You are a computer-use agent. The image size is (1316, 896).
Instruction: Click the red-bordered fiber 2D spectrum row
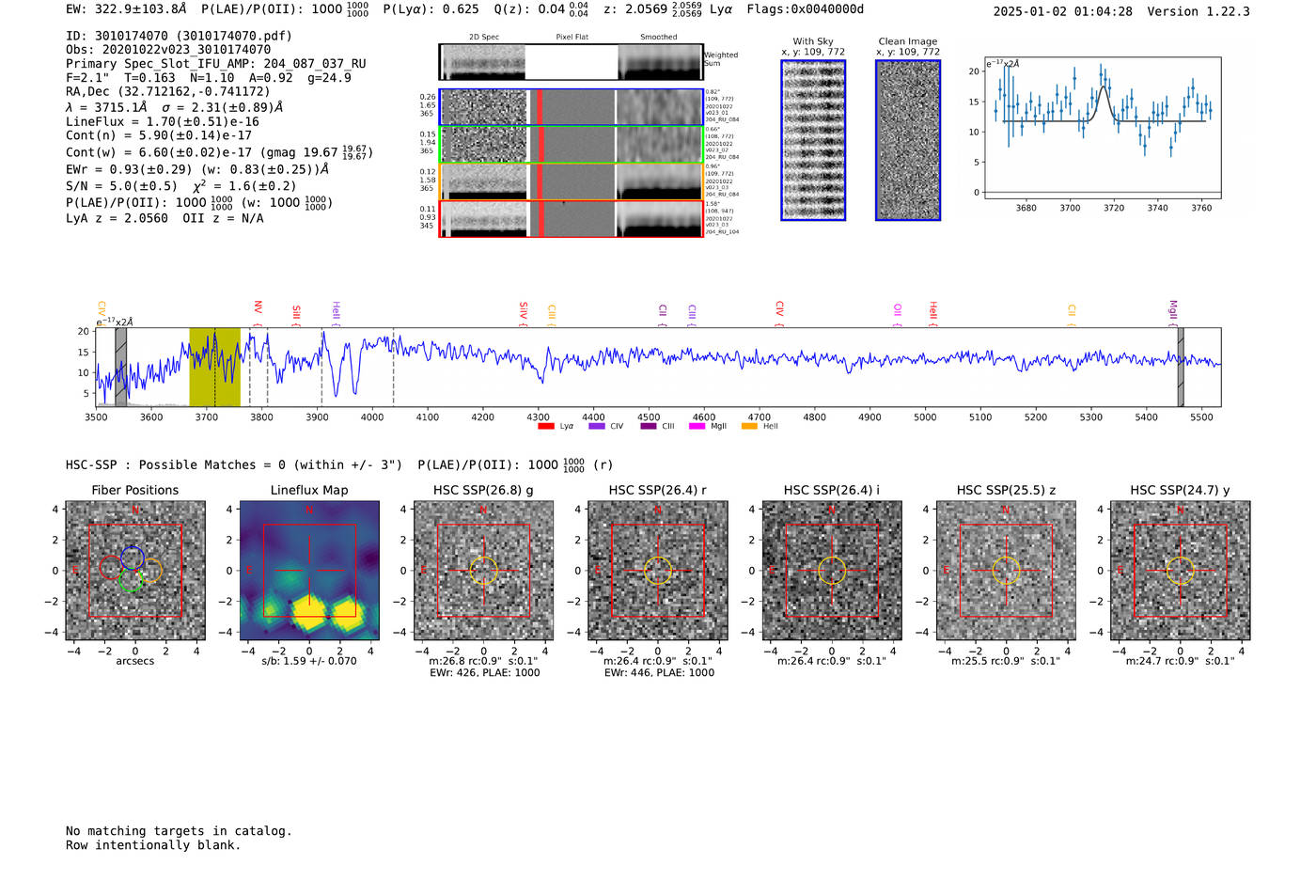(x=571, y=219)
